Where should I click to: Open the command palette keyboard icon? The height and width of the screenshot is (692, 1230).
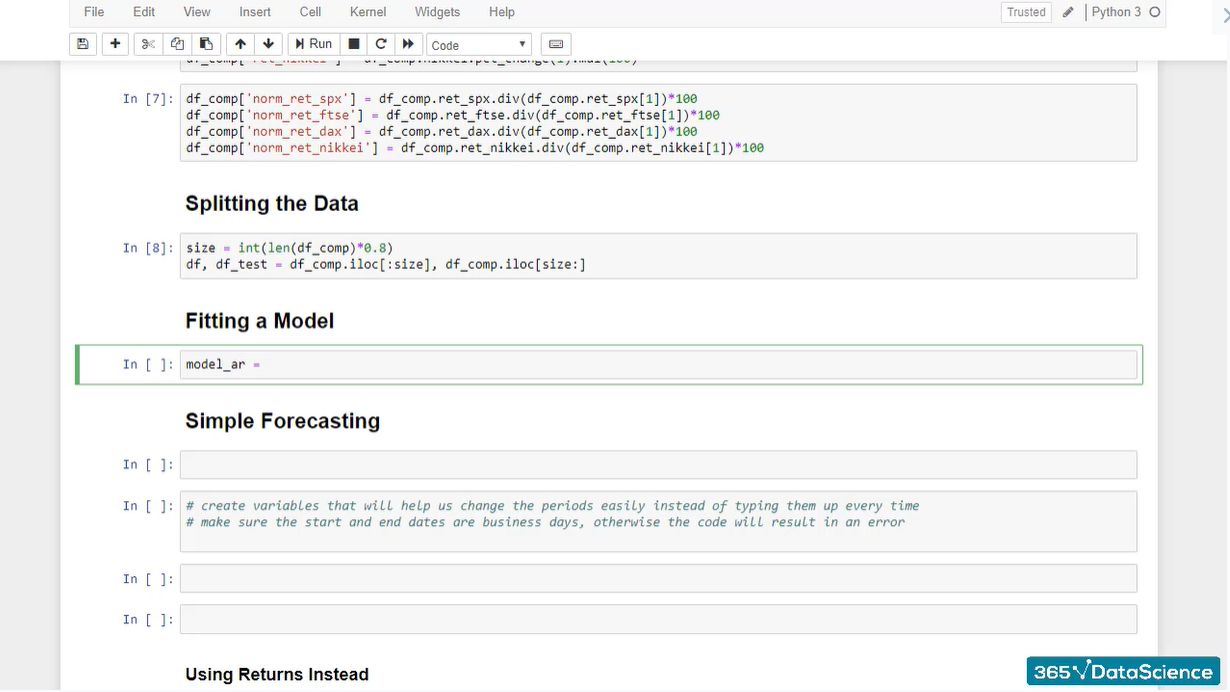coord(557,44)
